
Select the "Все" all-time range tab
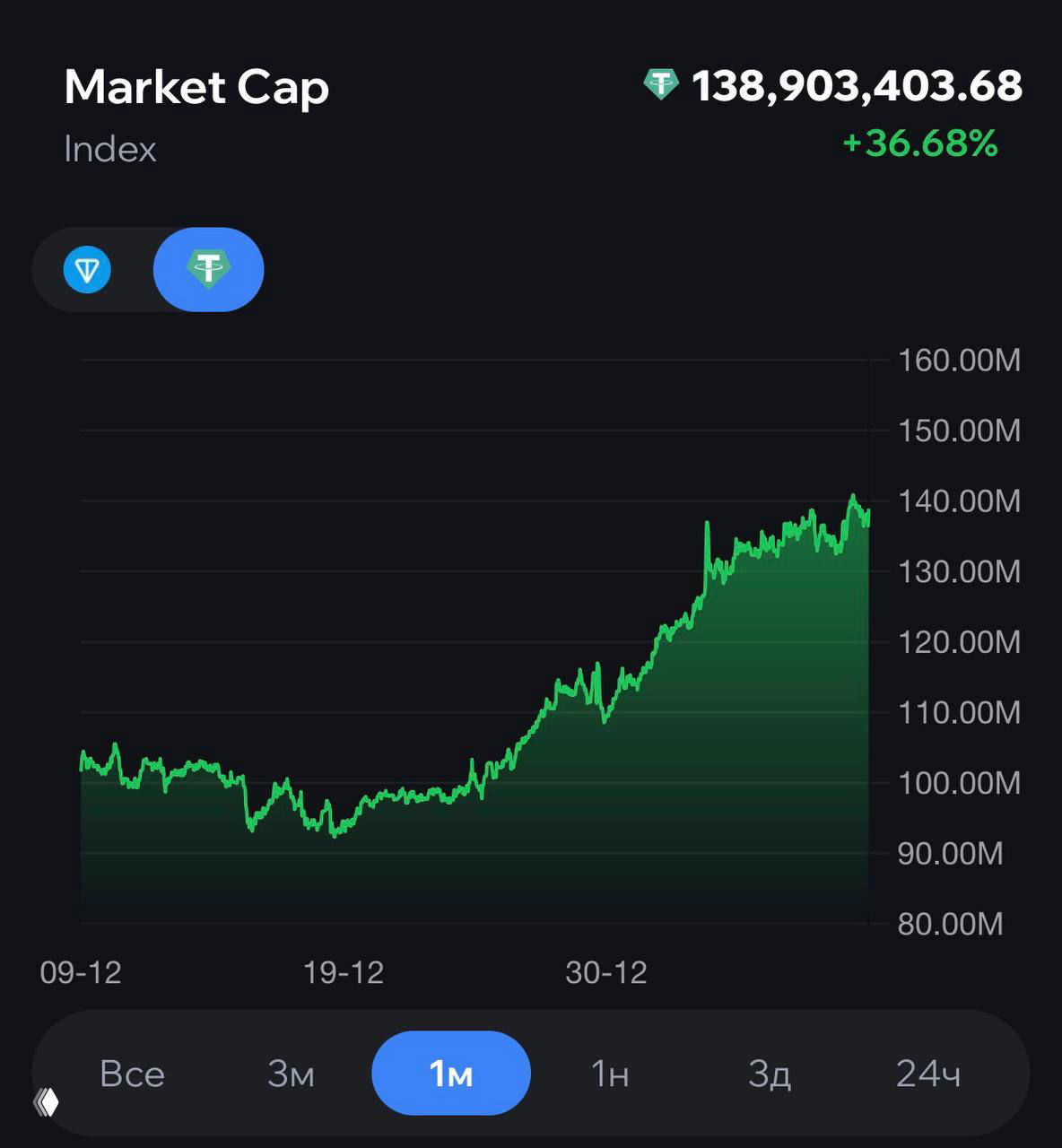pyautogui.click(x=132, y=1074)
